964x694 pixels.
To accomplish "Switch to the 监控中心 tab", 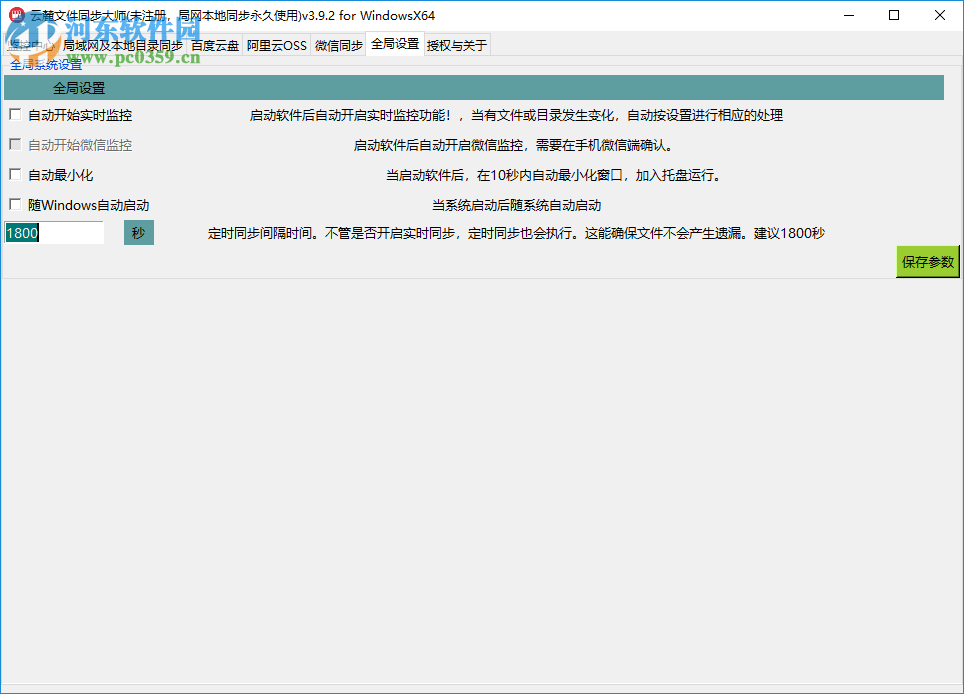I will pos(31,45).
